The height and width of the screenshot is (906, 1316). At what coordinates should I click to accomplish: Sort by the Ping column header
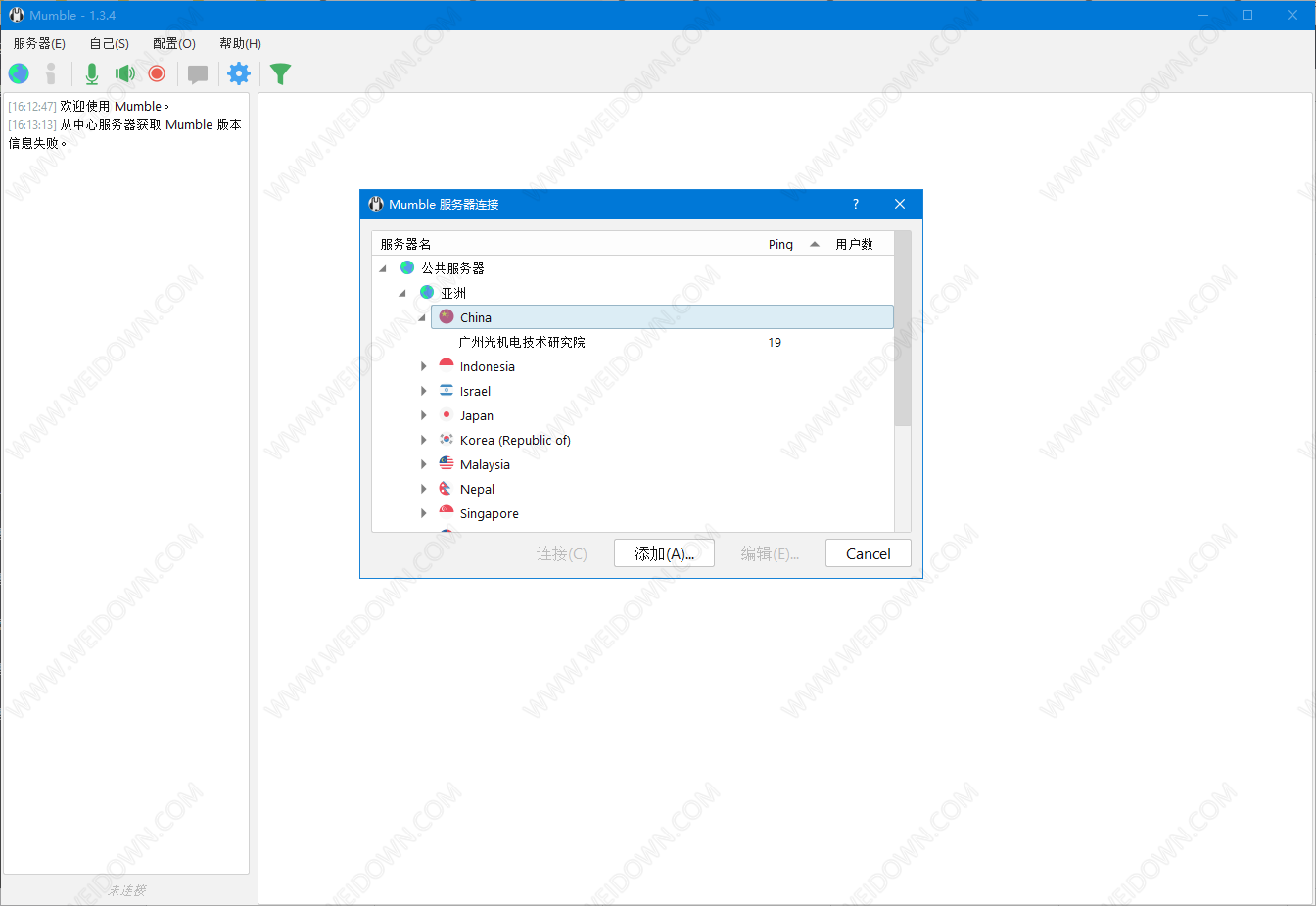pos(780,244)
